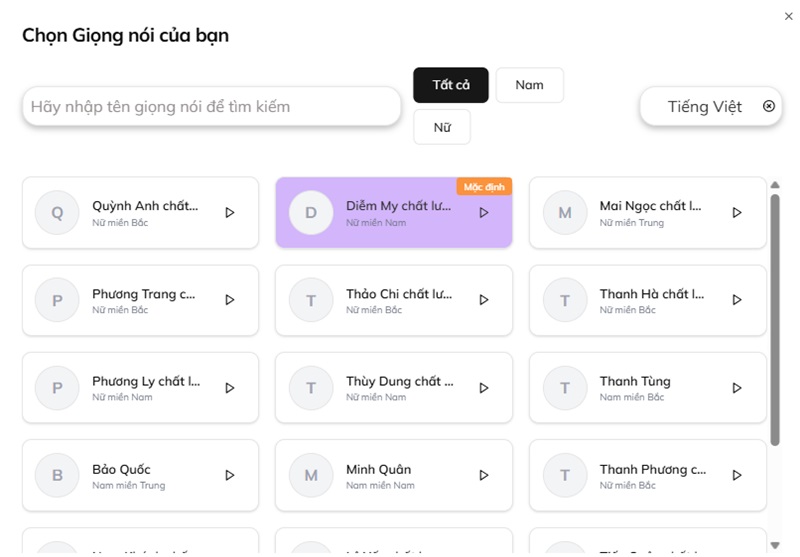Select the Phương Ly voice name
Image resolution: width=800 pixels, height=557 pixels.
tap(146, 381)
